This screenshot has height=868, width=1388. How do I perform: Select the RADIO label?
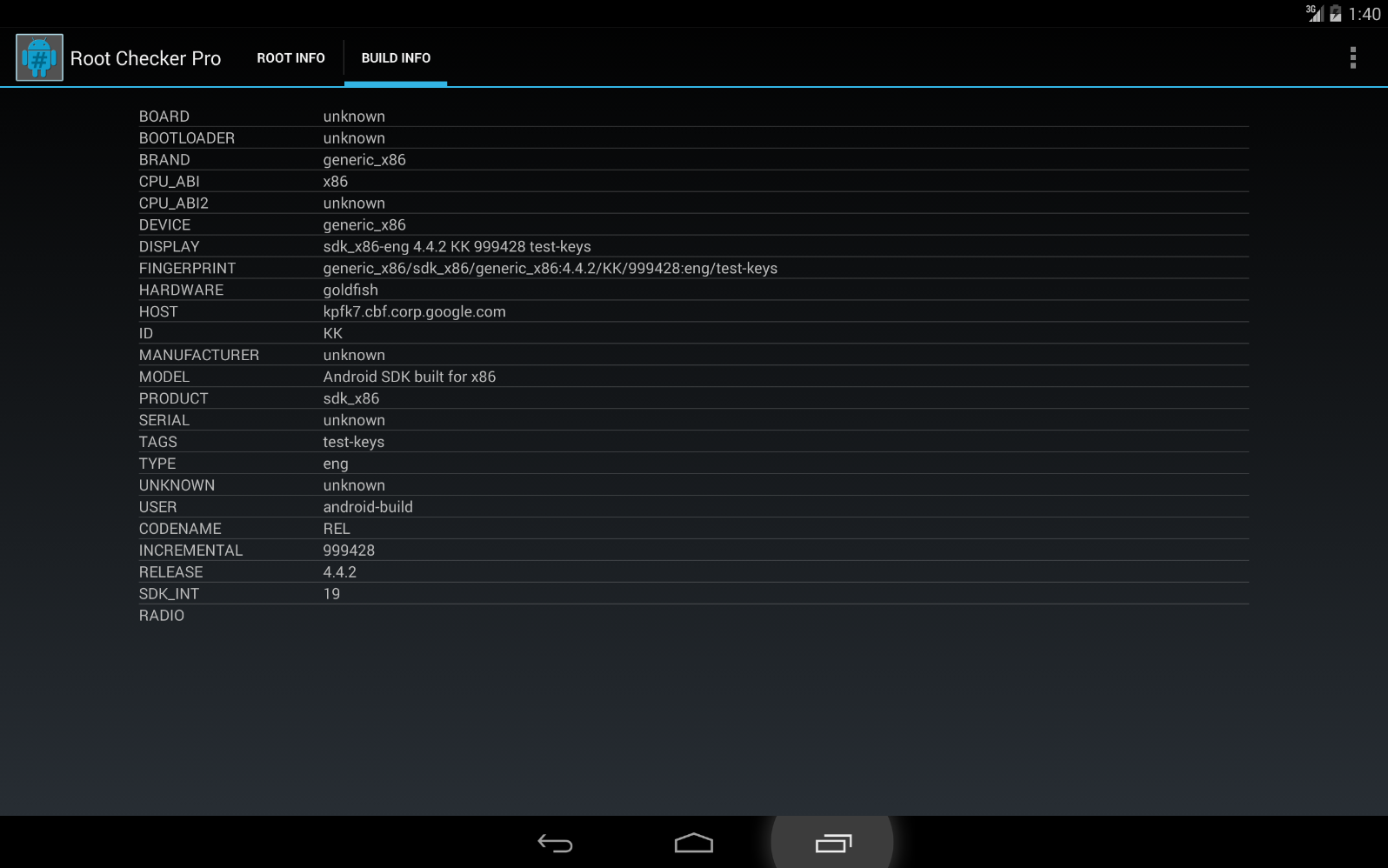coord(162,617)
